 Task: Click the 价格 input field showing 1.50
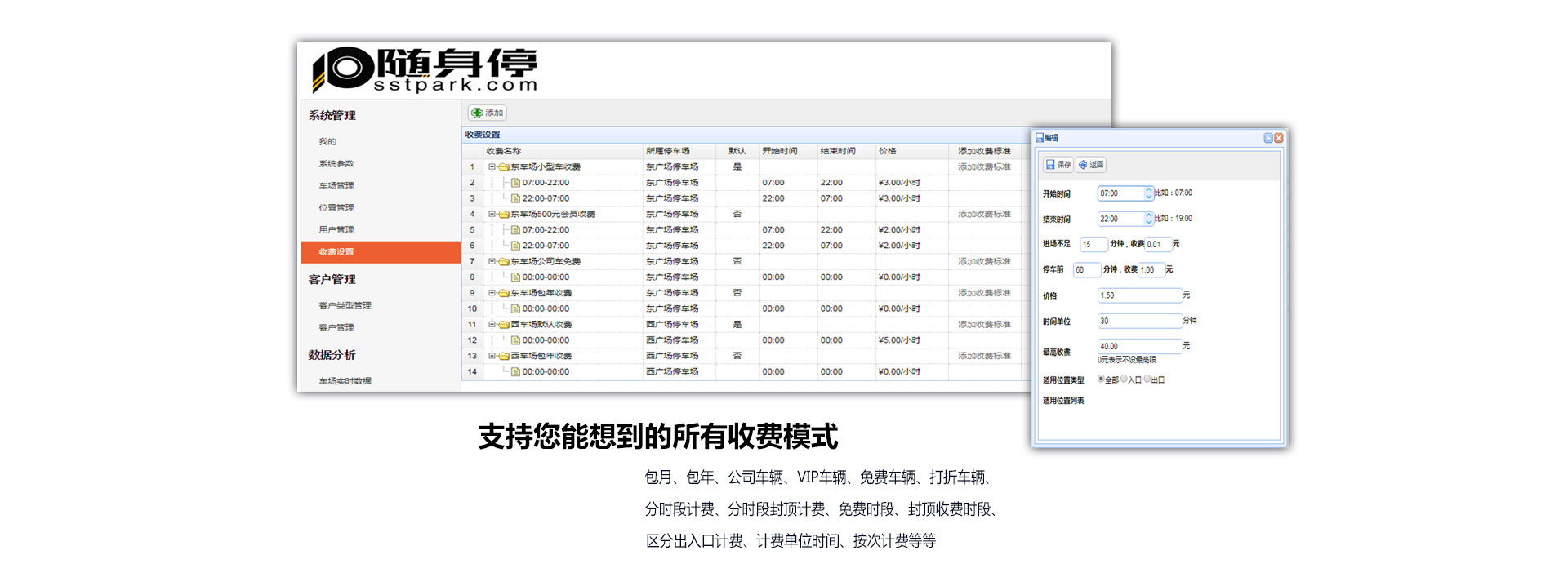coord(1139,295)
